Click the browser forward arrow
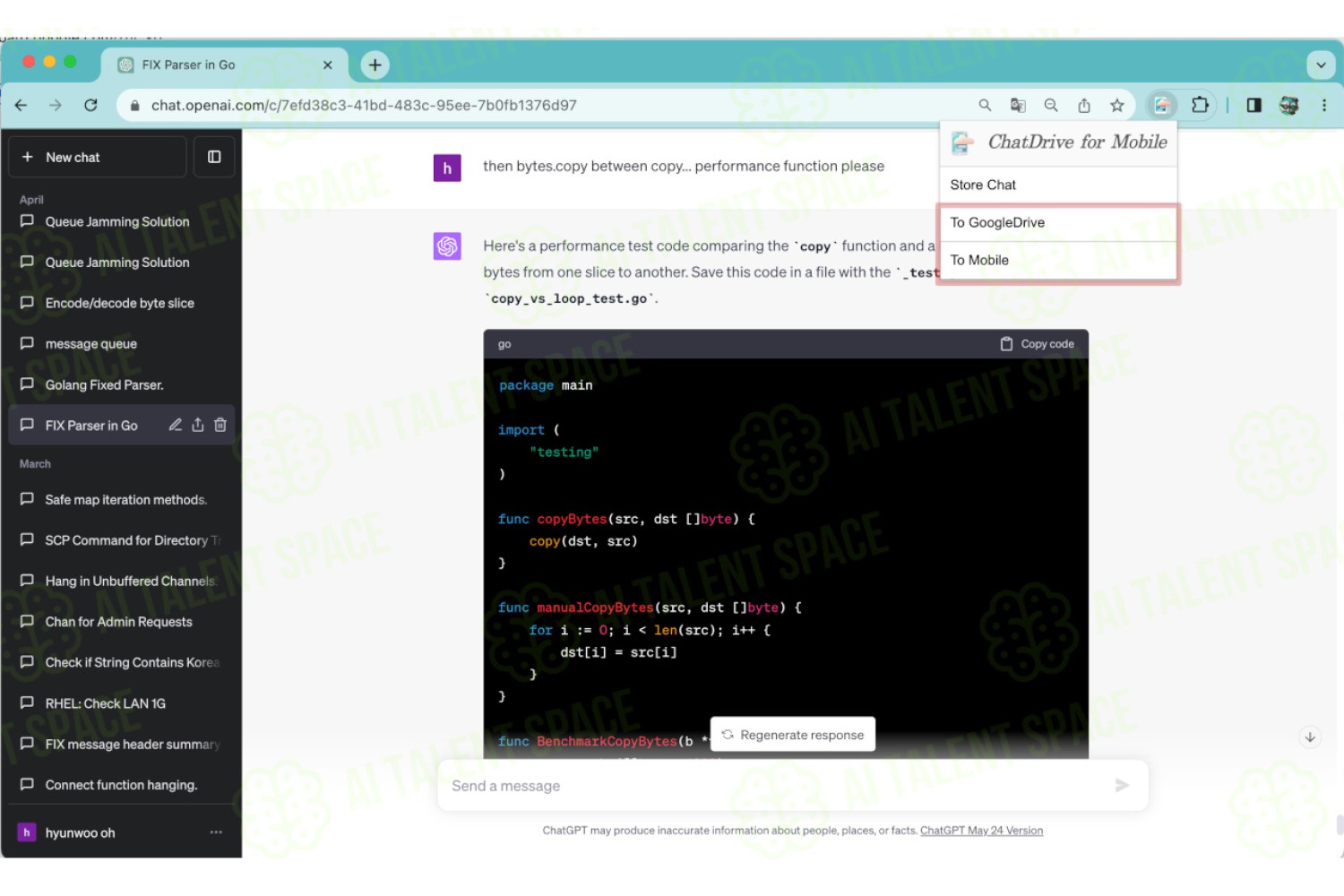1344x896 pixels. 56,105
